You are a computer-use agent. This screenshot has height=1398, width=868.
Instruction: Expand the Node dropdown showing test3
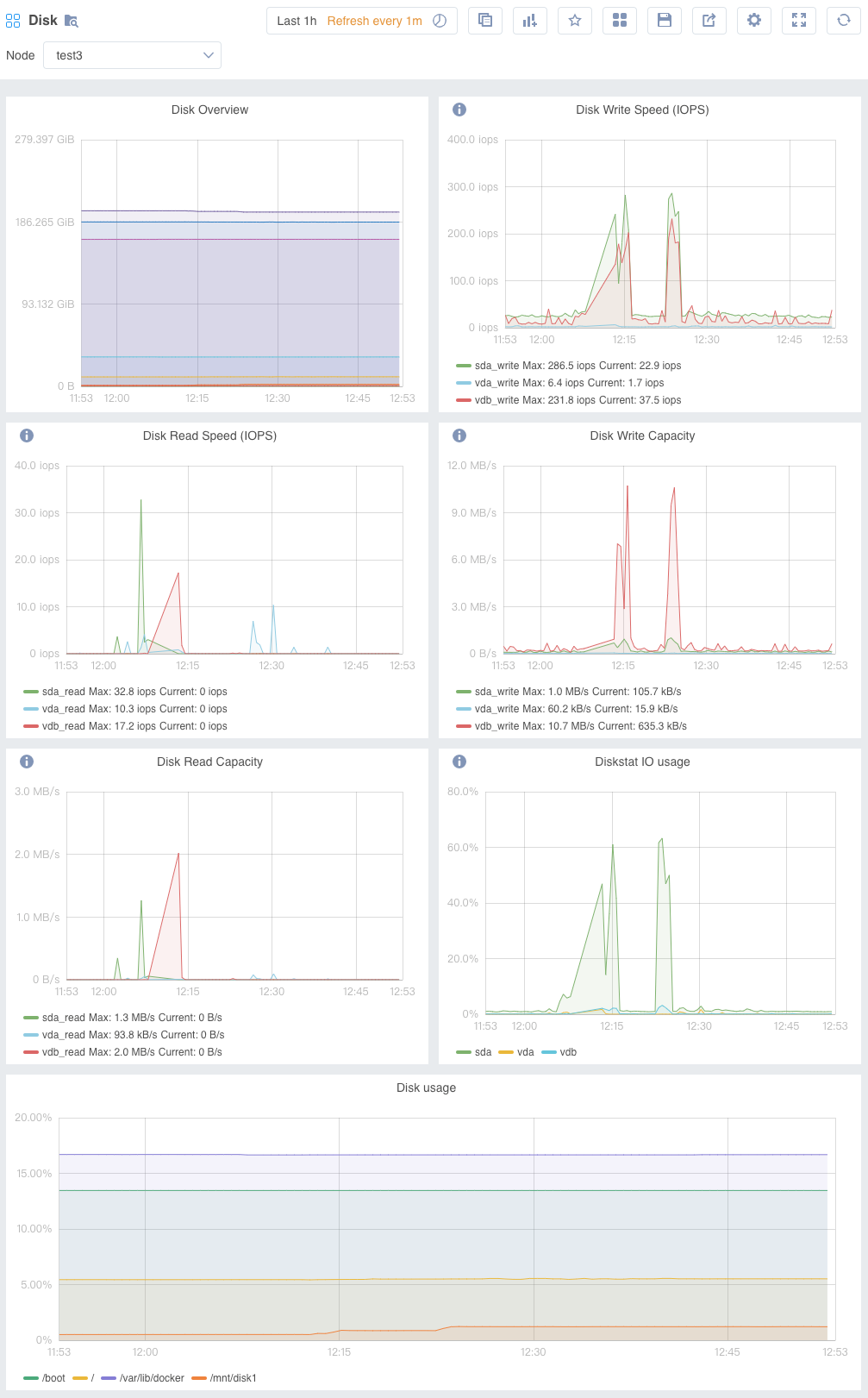pos(132,55)
